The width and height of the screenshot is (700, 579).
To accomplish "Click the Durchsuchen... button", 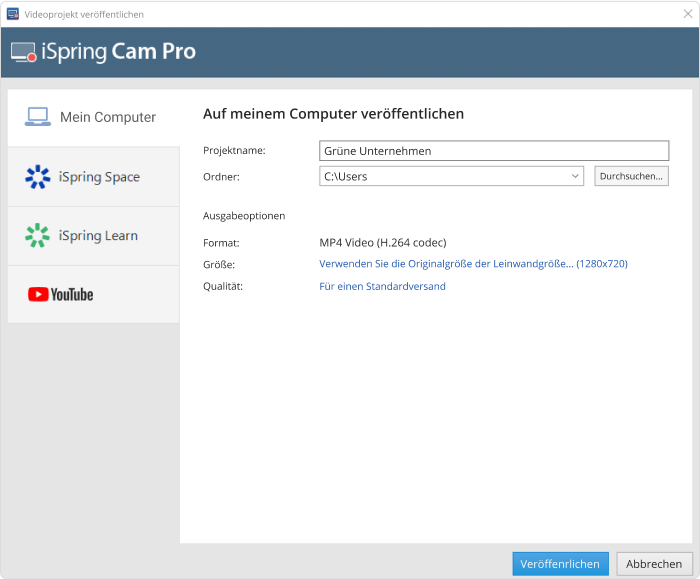I will click(x=631, y=176).
